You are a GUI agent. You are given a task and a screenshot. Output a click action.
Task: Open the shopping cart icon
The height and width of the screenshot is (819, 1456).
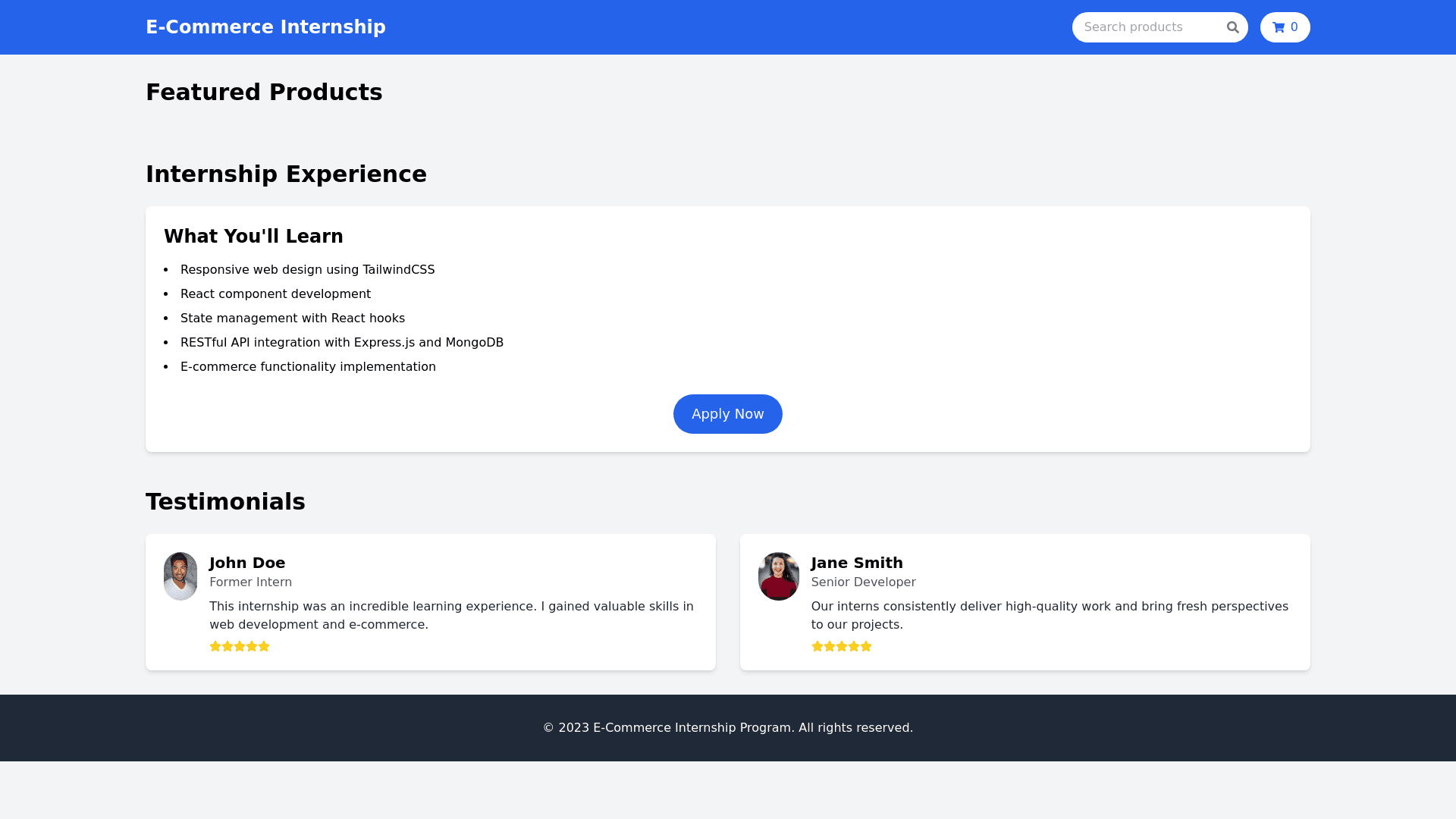click(1279, 28)
